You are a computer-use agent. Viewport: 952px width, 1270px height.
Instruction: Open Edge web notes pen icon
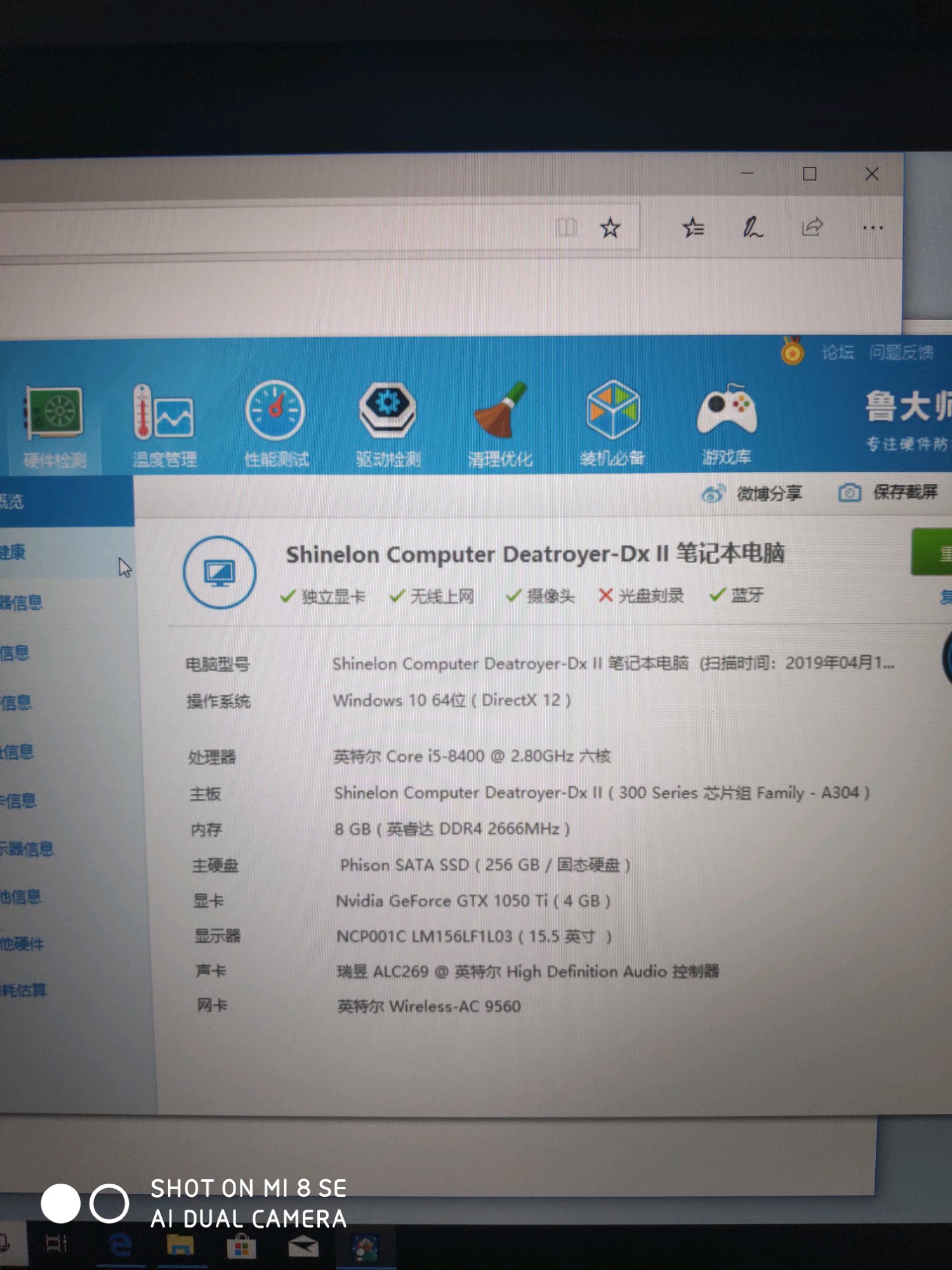point(753,227)
